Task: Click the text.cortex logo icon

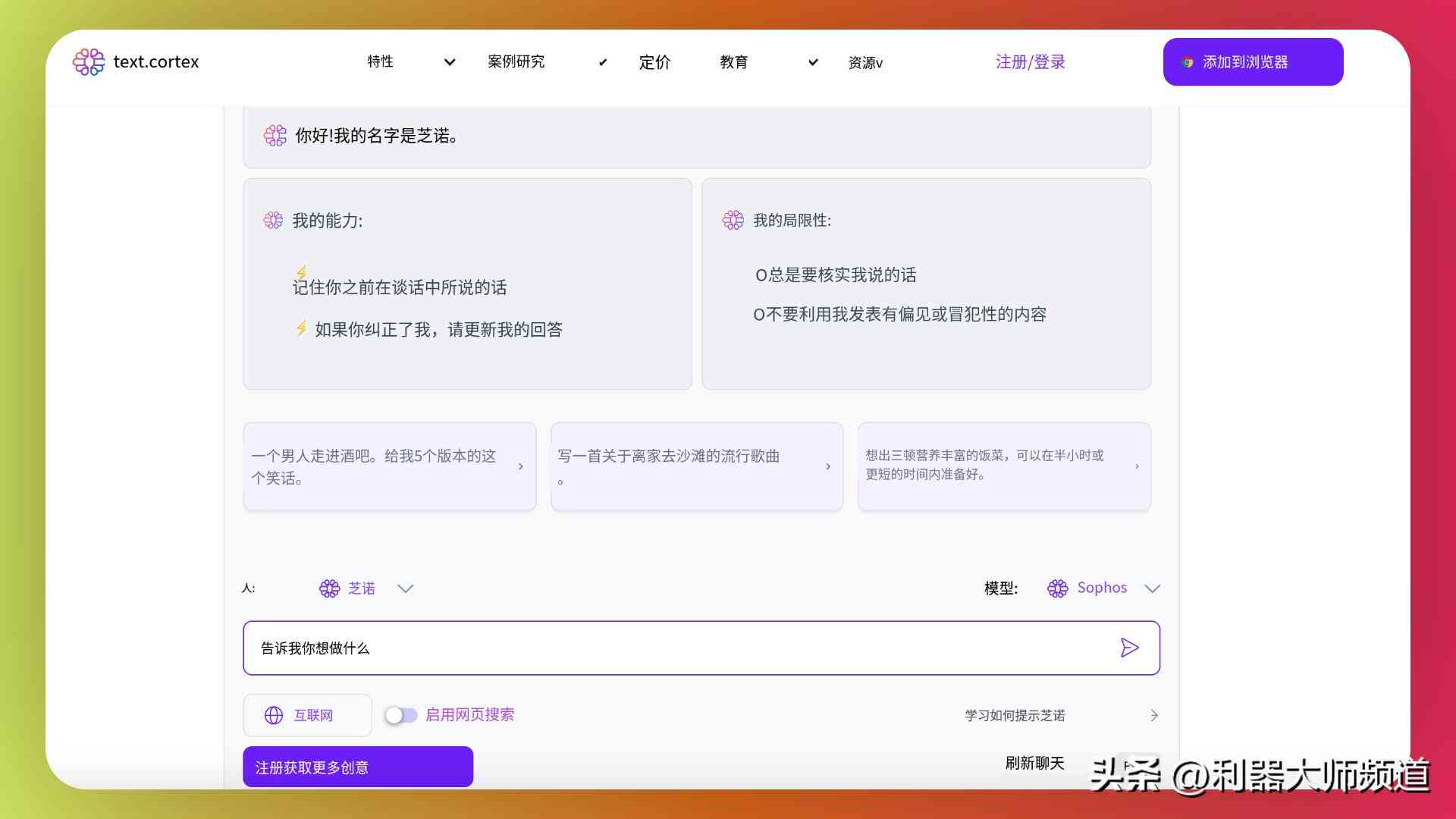Action: tap(88, 61)
